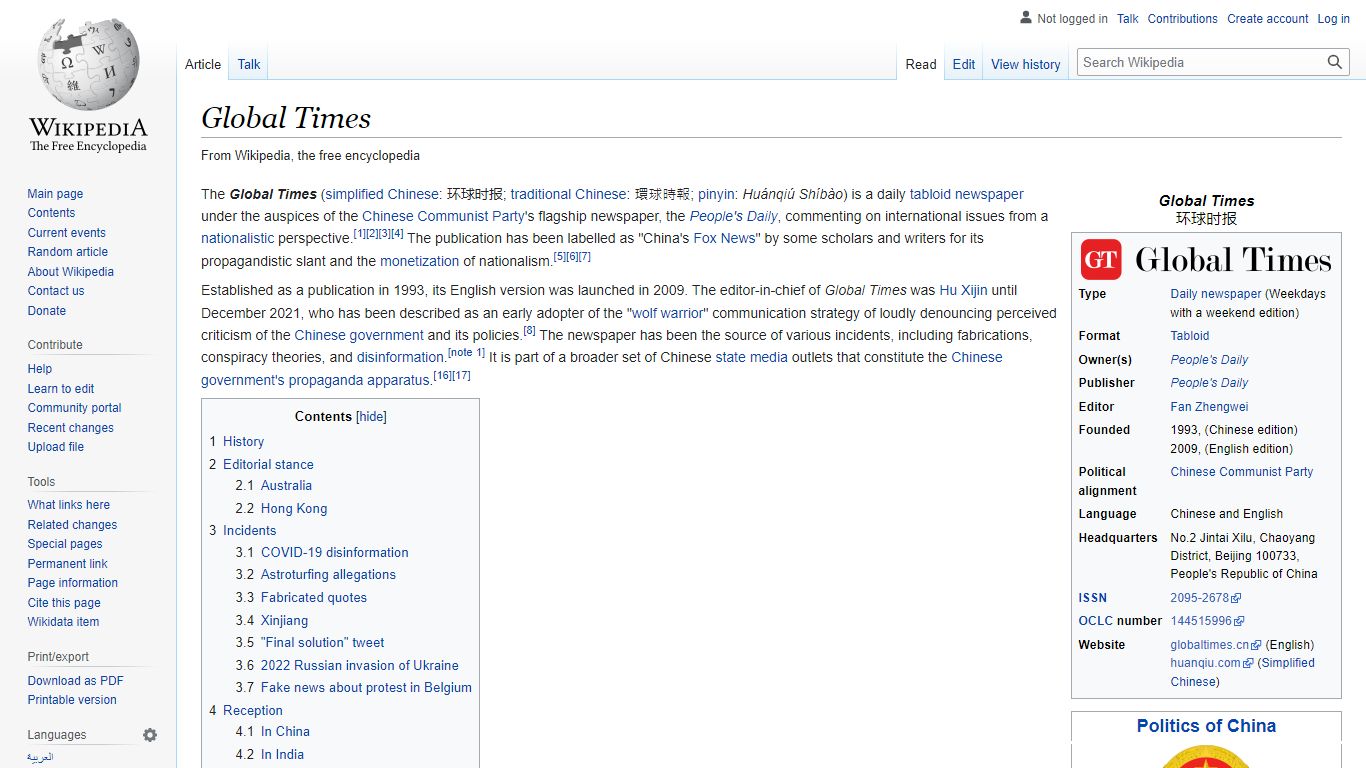Open Wikidata item link
The height and width of the screenshot is (768, 1366).
click(63, 622)
